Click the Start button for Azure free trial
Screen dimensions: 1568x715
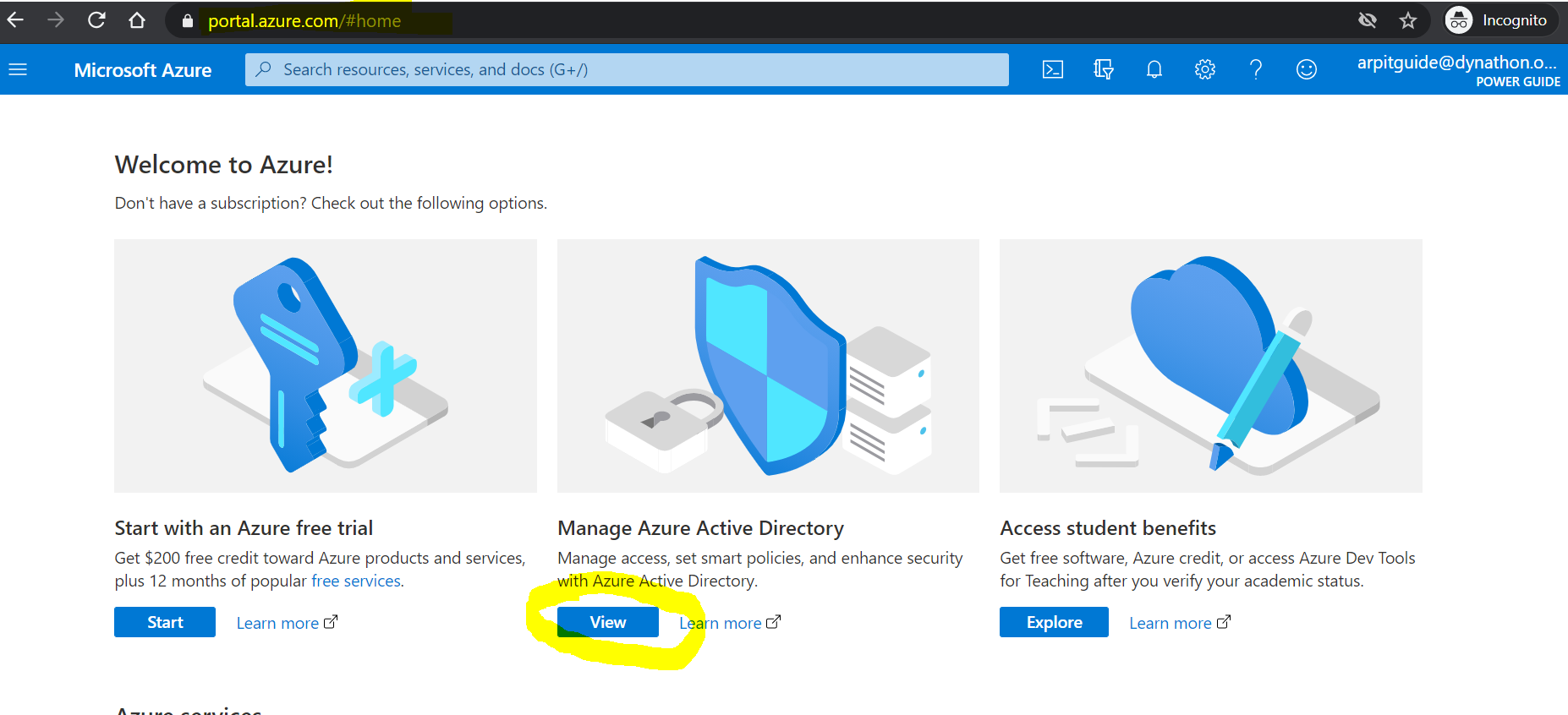pyautogui.click(x=165, y=622)
